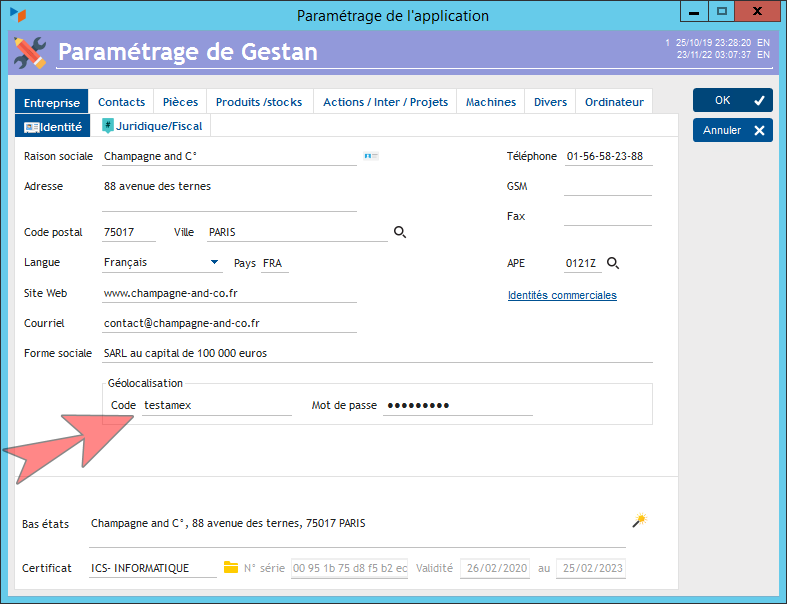The width and height of the screenshot is (787, 604).
Task: Open the yellow folder icon for Certificat
Action: pos(231,567)
